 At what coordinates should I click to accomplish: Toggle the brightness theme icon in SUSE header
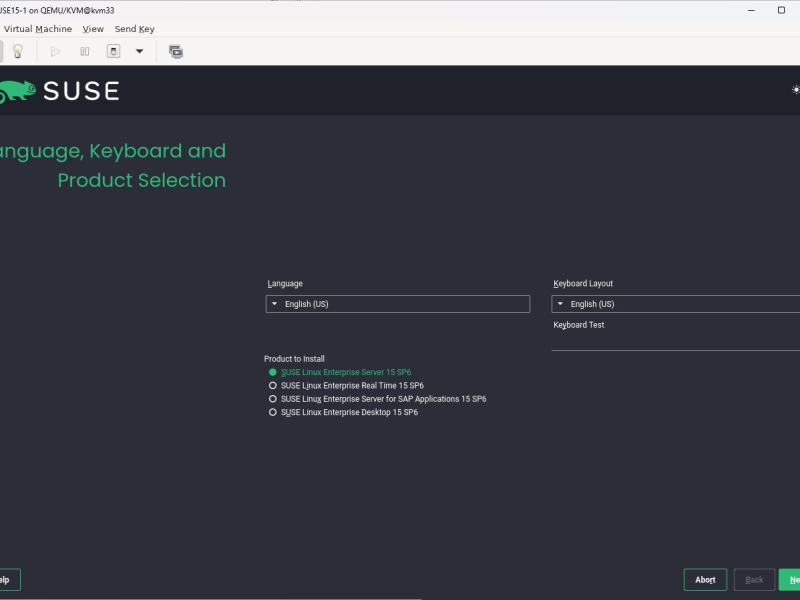tap(795, 90)
